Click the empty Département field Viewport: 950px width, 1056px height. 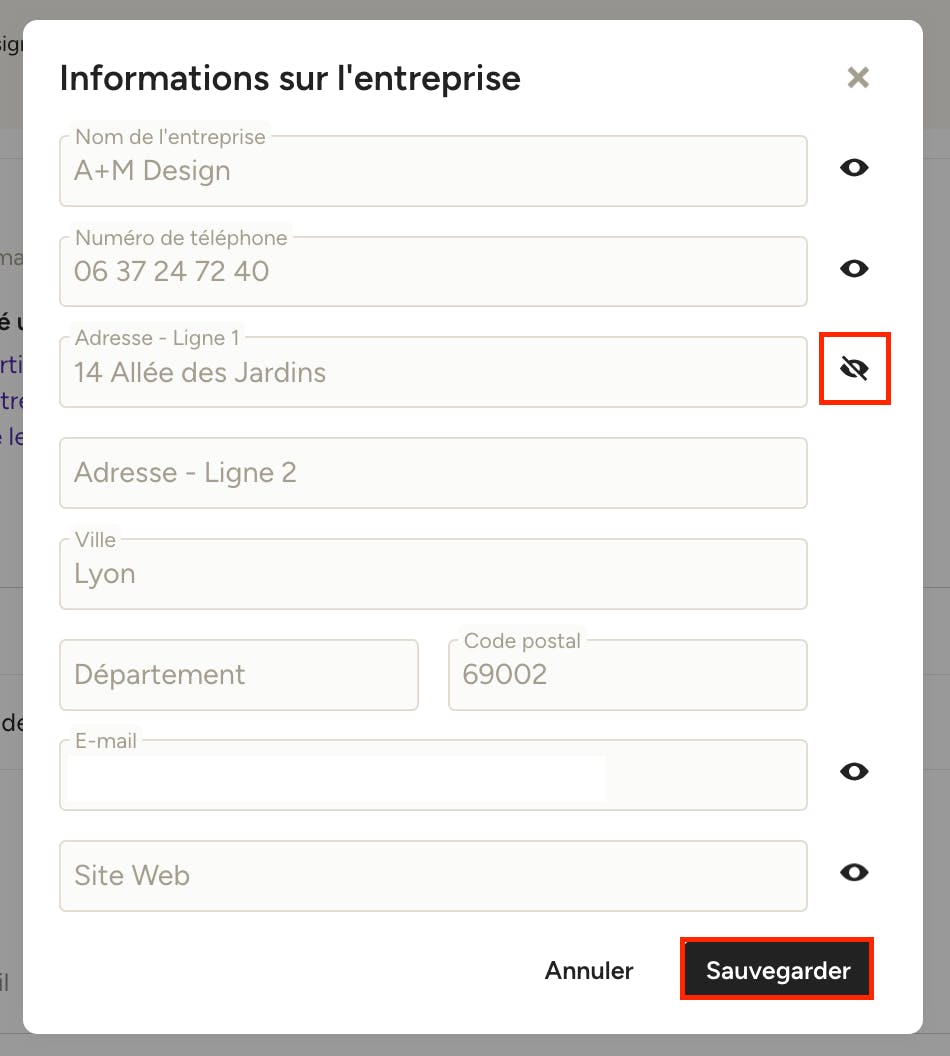click(x=239, y=675)
